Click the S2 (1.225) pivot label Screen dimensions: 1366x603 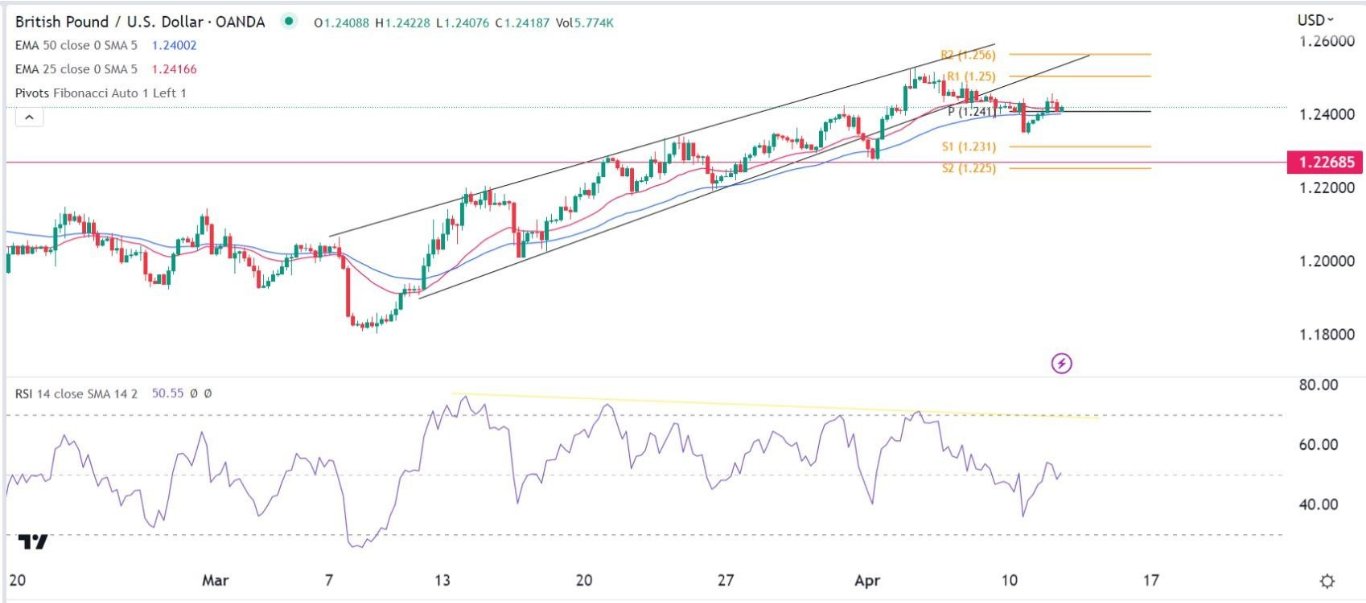[x=967, y=169]
